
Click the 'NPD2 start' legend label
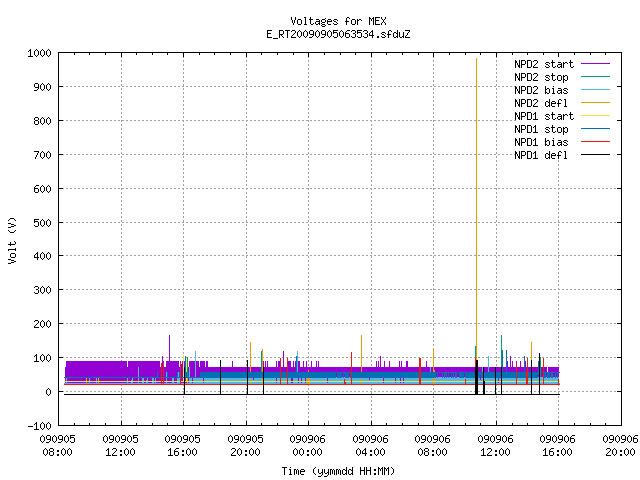pos(544,64)
